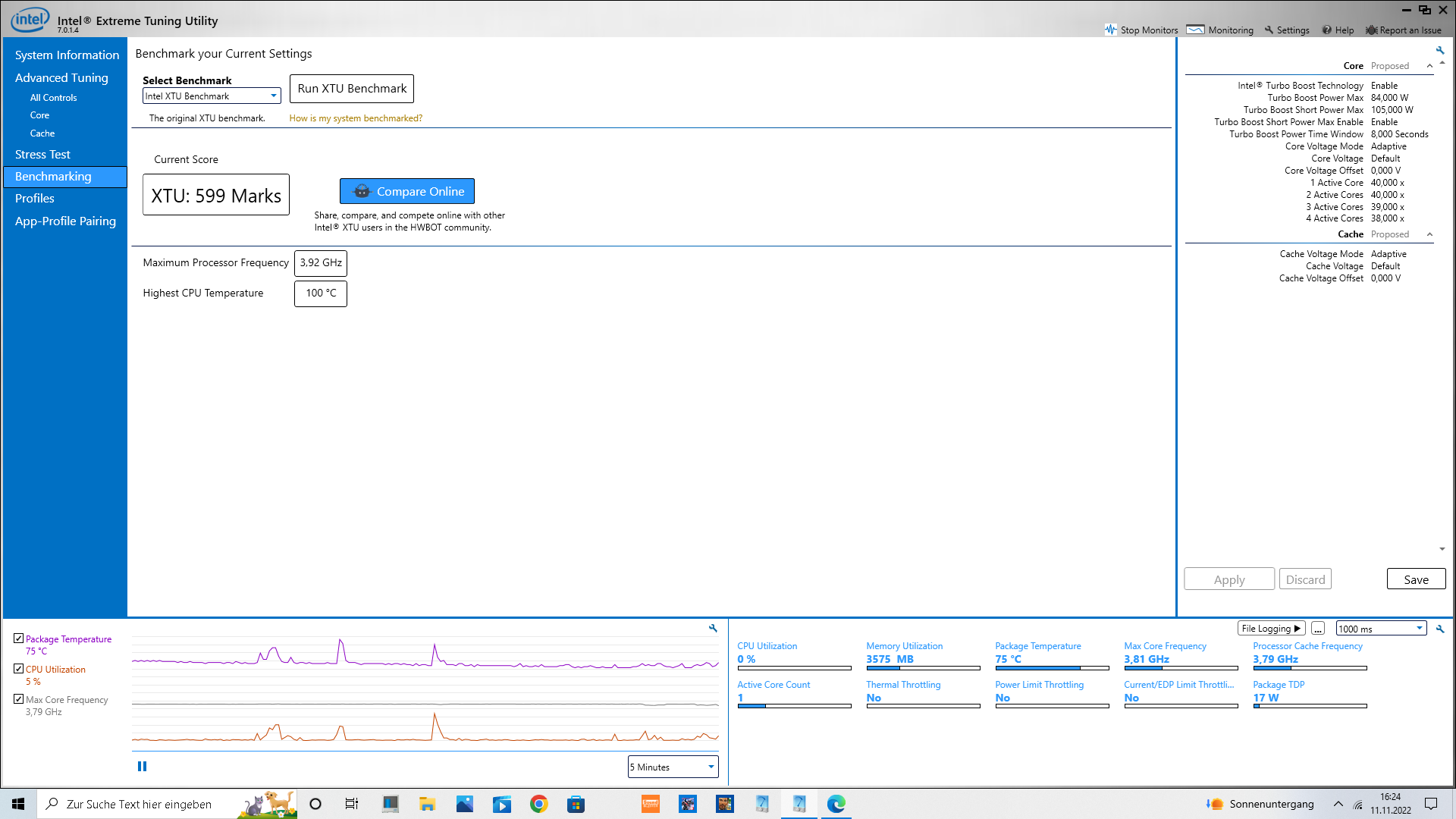
Task: Show hidden tray icons chevron
Action: coord(1338,804)
